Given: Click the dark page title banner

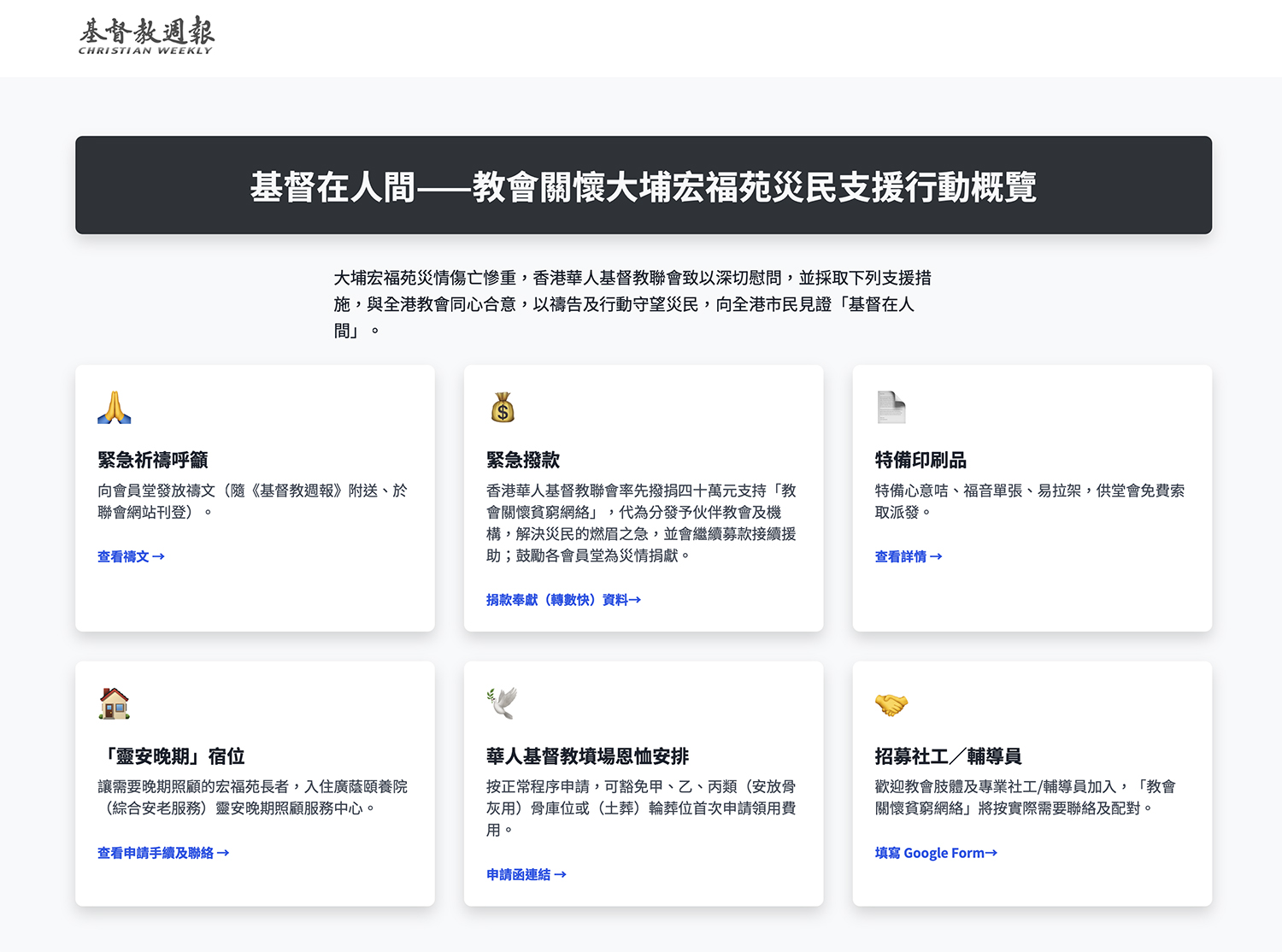Looking at the screenshot, I should (644, 185).
